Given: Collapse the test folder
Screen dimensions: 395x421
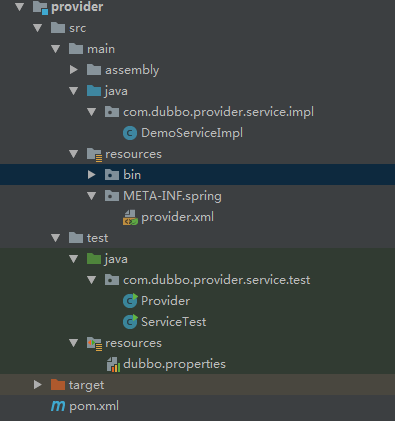Looking at the screenshot, I should pyautogui.click(x=55, y=238).
